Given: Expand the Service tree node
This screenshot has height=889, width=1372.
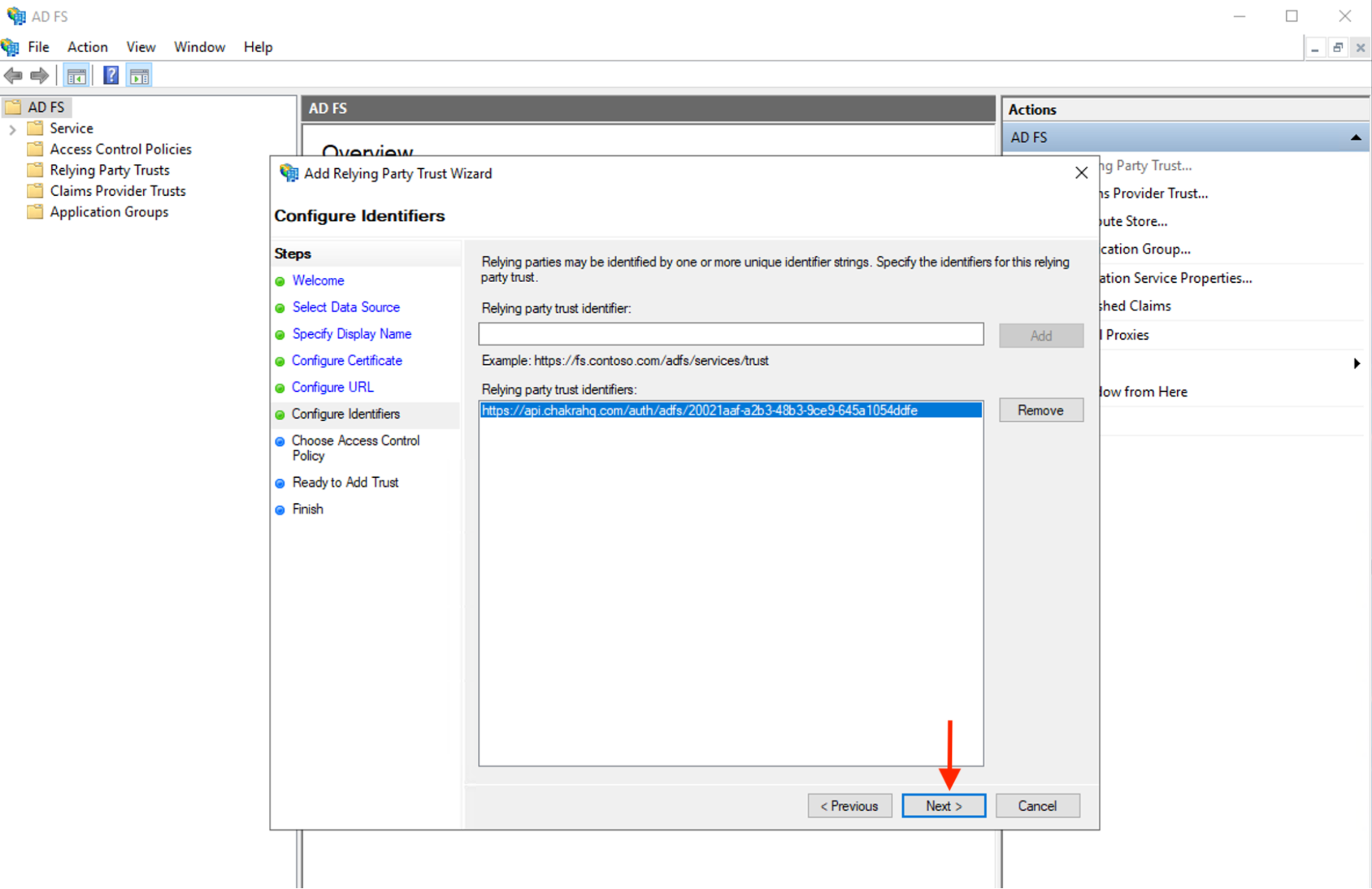Looking at the screenshot, I should [12, 128].
